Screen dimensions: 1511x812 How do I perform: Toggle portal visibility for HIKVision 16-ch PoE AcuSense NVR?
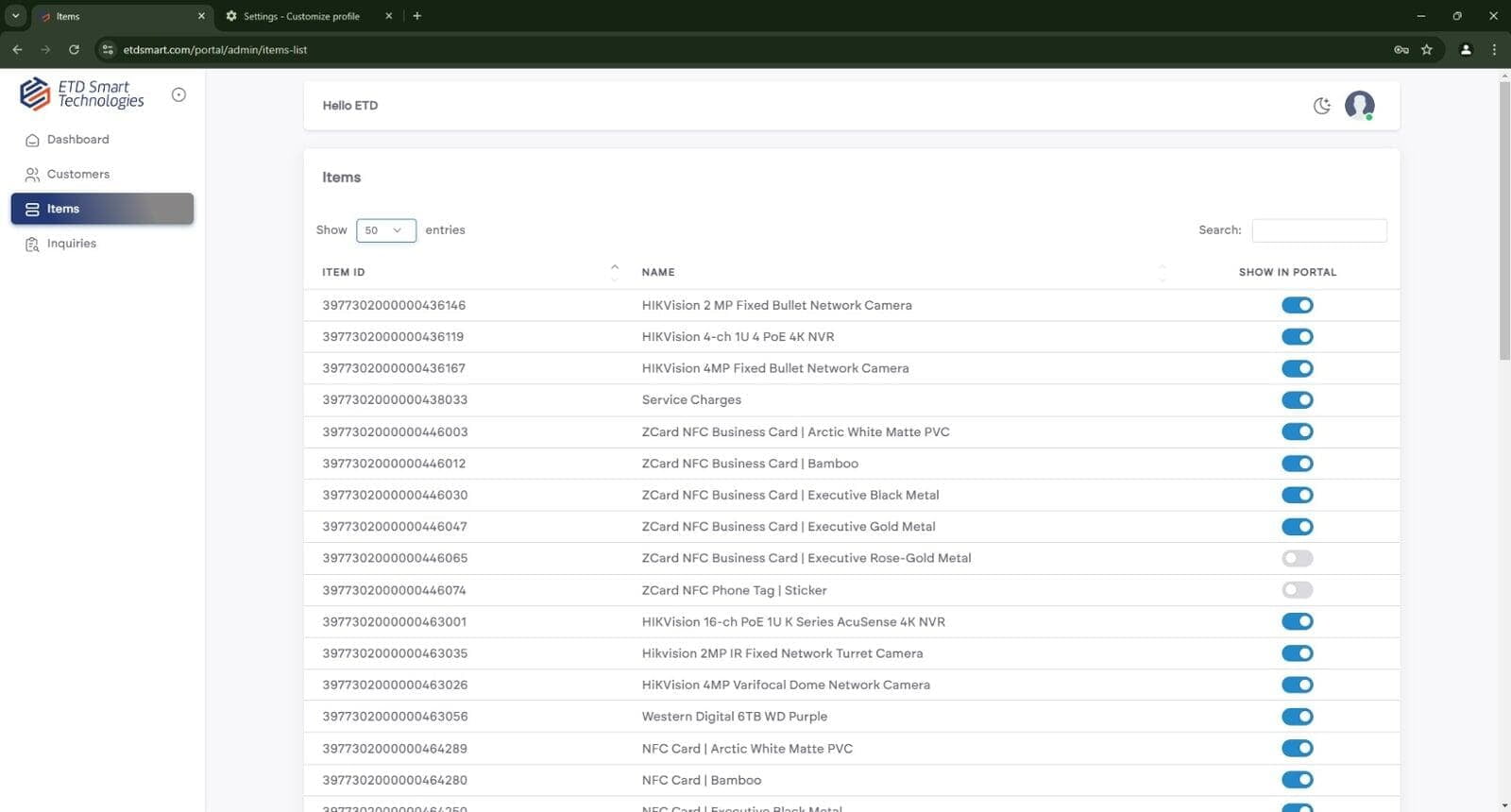click(x=1298, y=621)
